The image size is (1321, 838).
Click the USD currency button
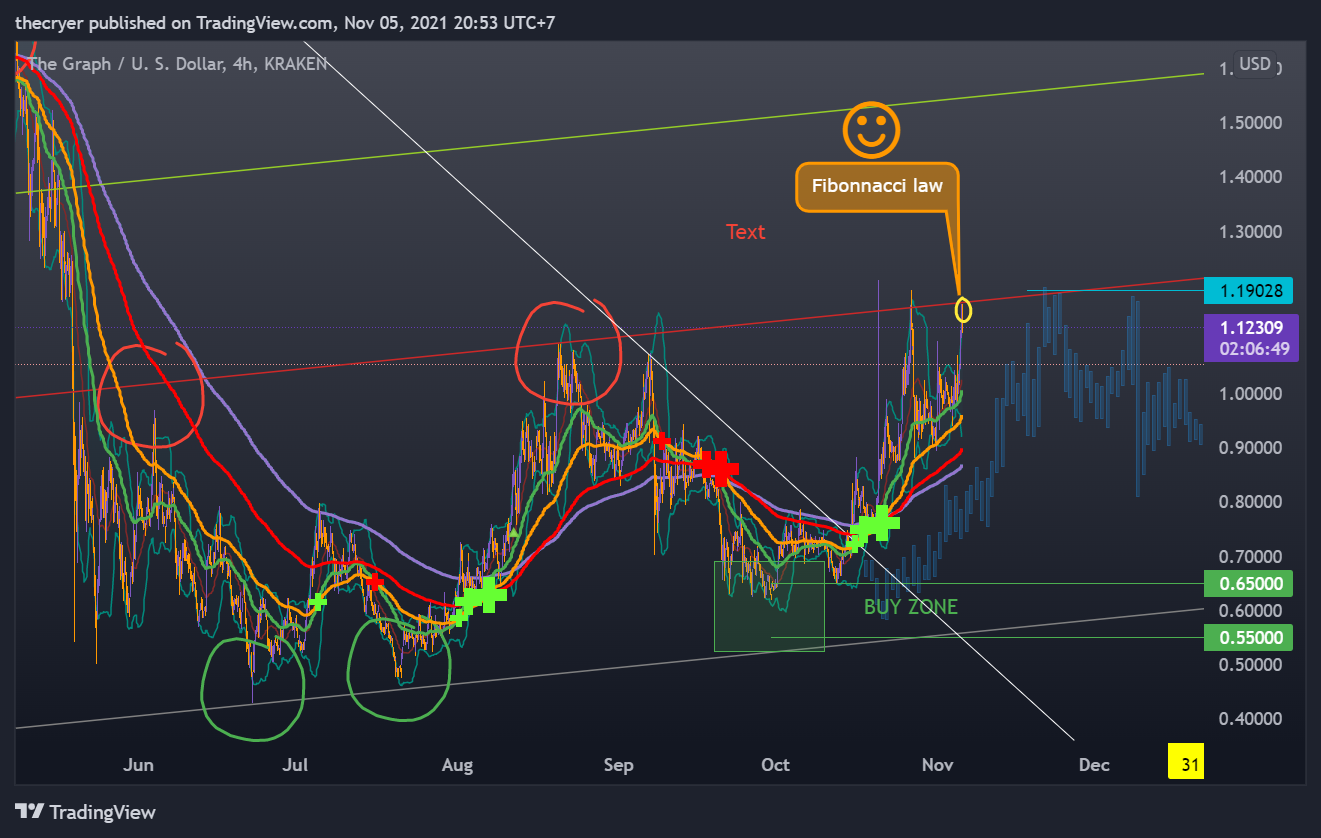(x=1255, y=65)
